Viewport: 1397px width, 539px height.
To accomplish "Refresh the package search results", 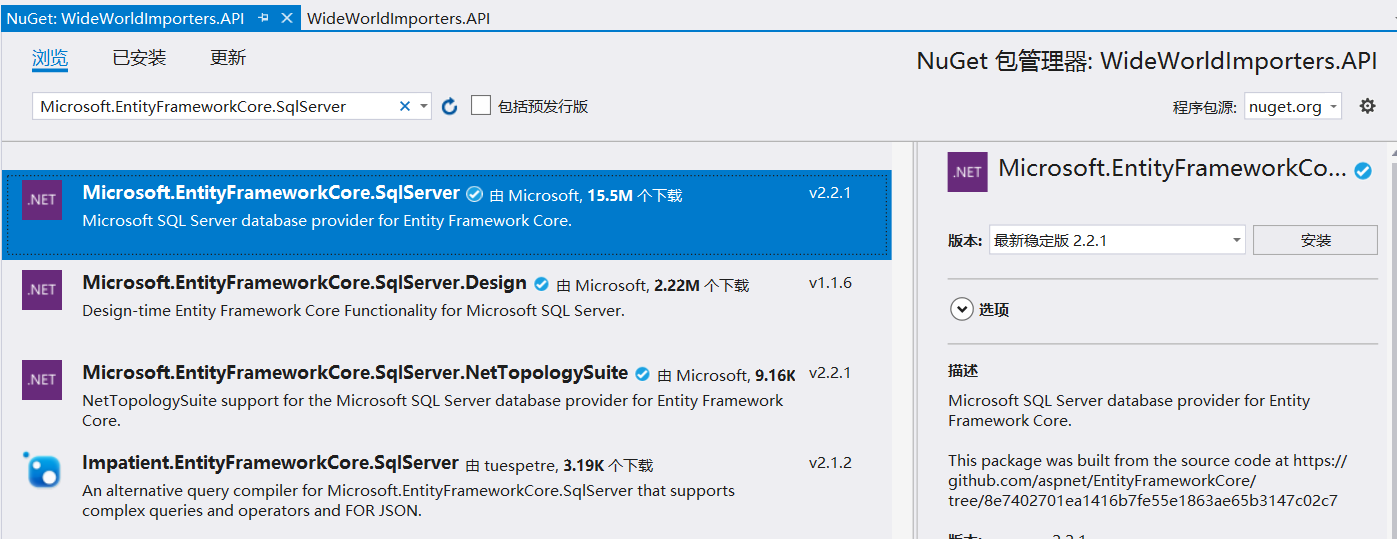I will pyautogui.click(x=450, y=106).
